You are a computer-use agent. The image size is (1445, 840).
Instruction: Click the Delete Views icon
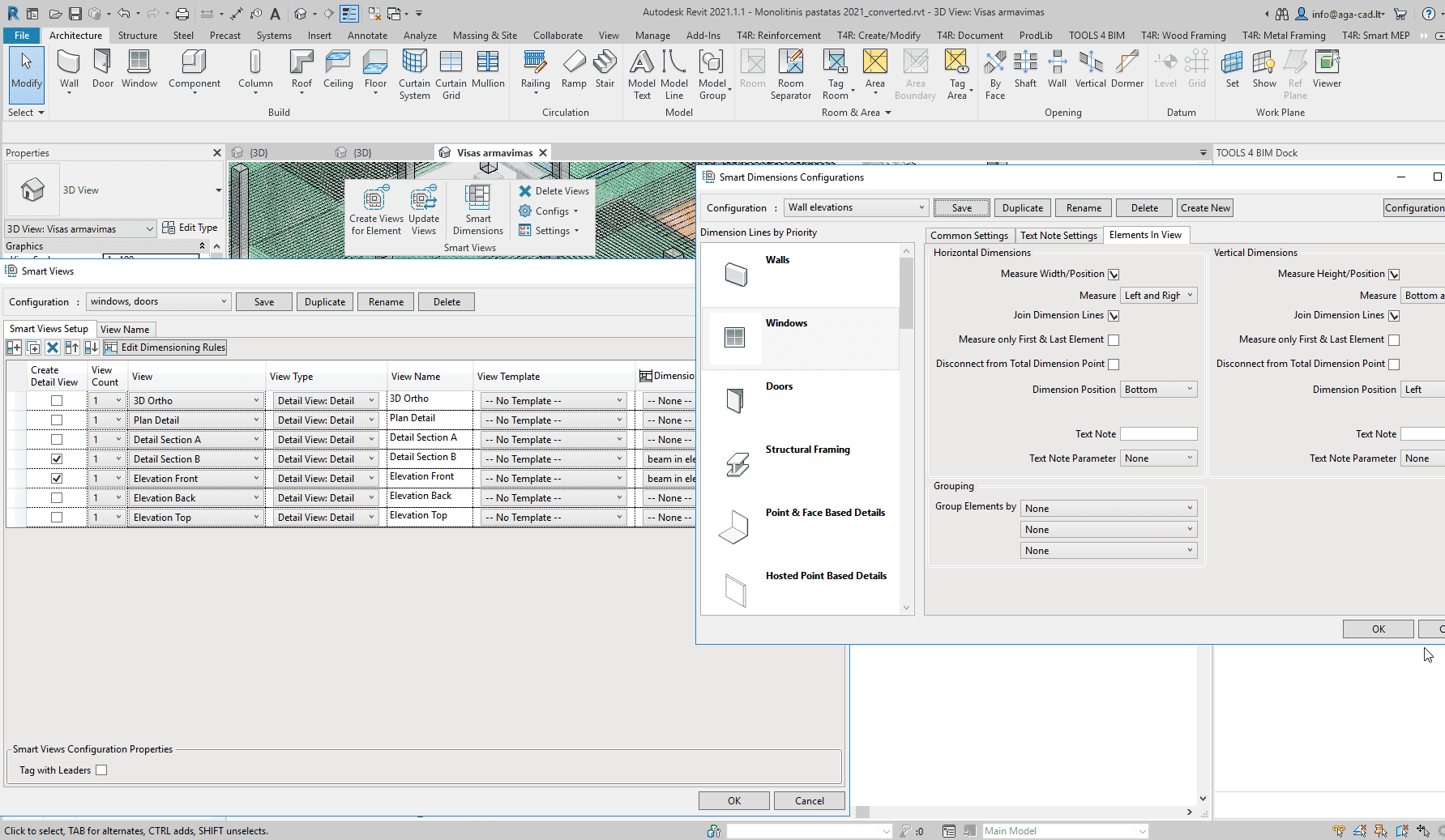(x=554, y=191)
